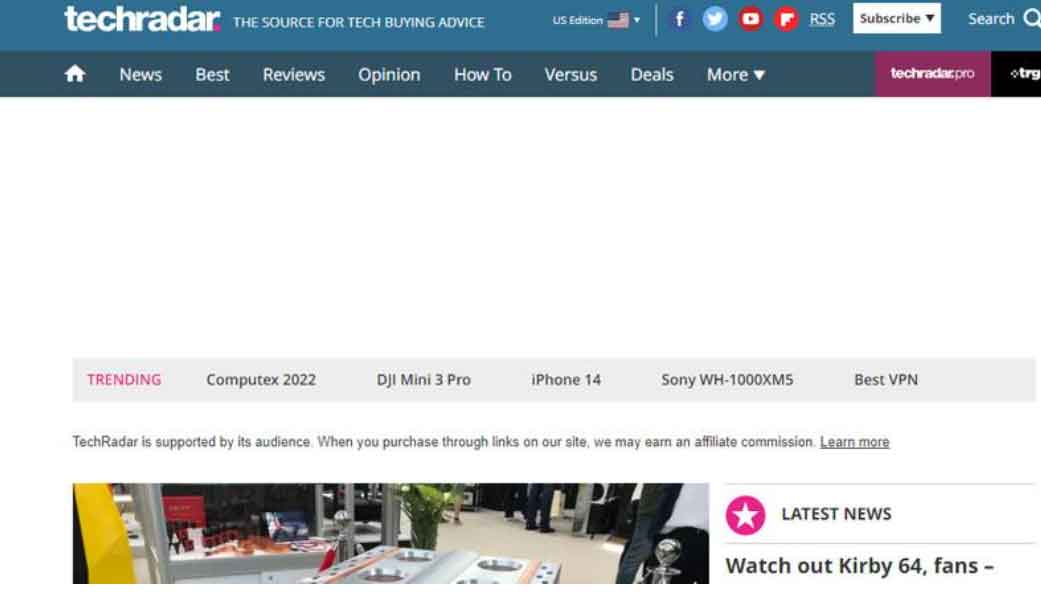Open TechRadar's Facebook page icon

tap(680, 19)
